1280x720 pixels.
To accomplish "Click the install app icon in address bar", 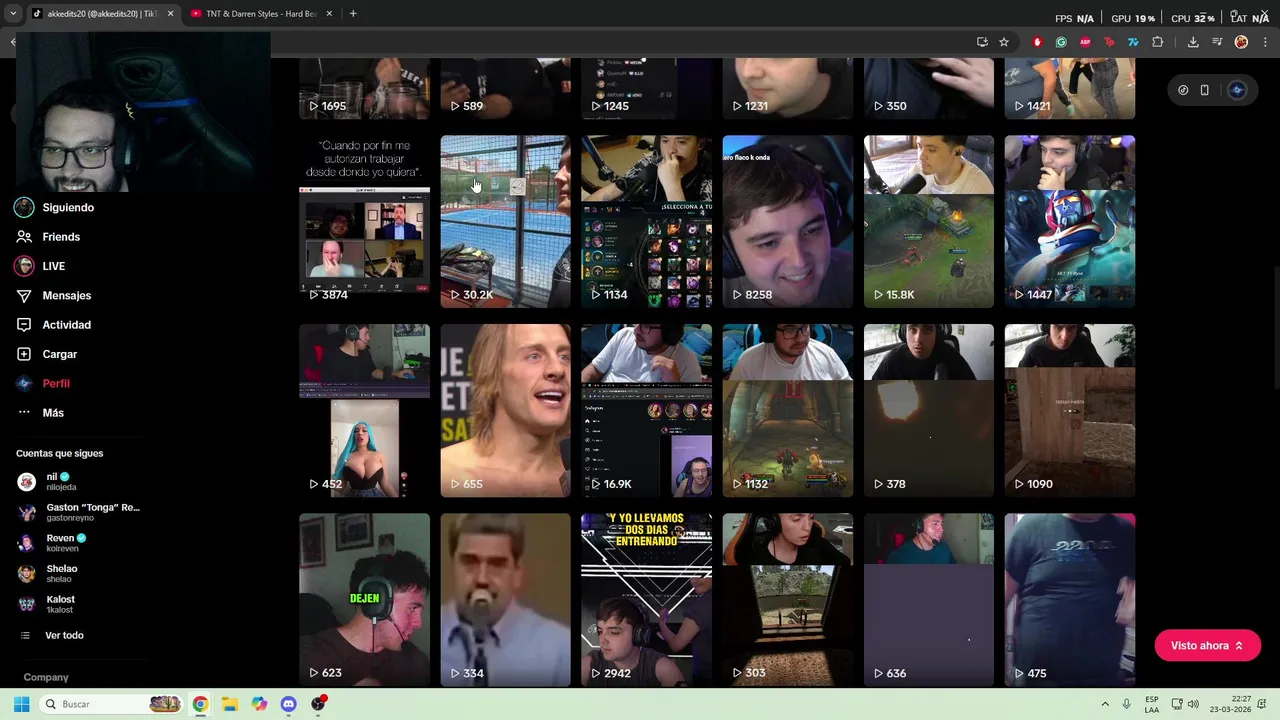I will [x=982, y=42].
